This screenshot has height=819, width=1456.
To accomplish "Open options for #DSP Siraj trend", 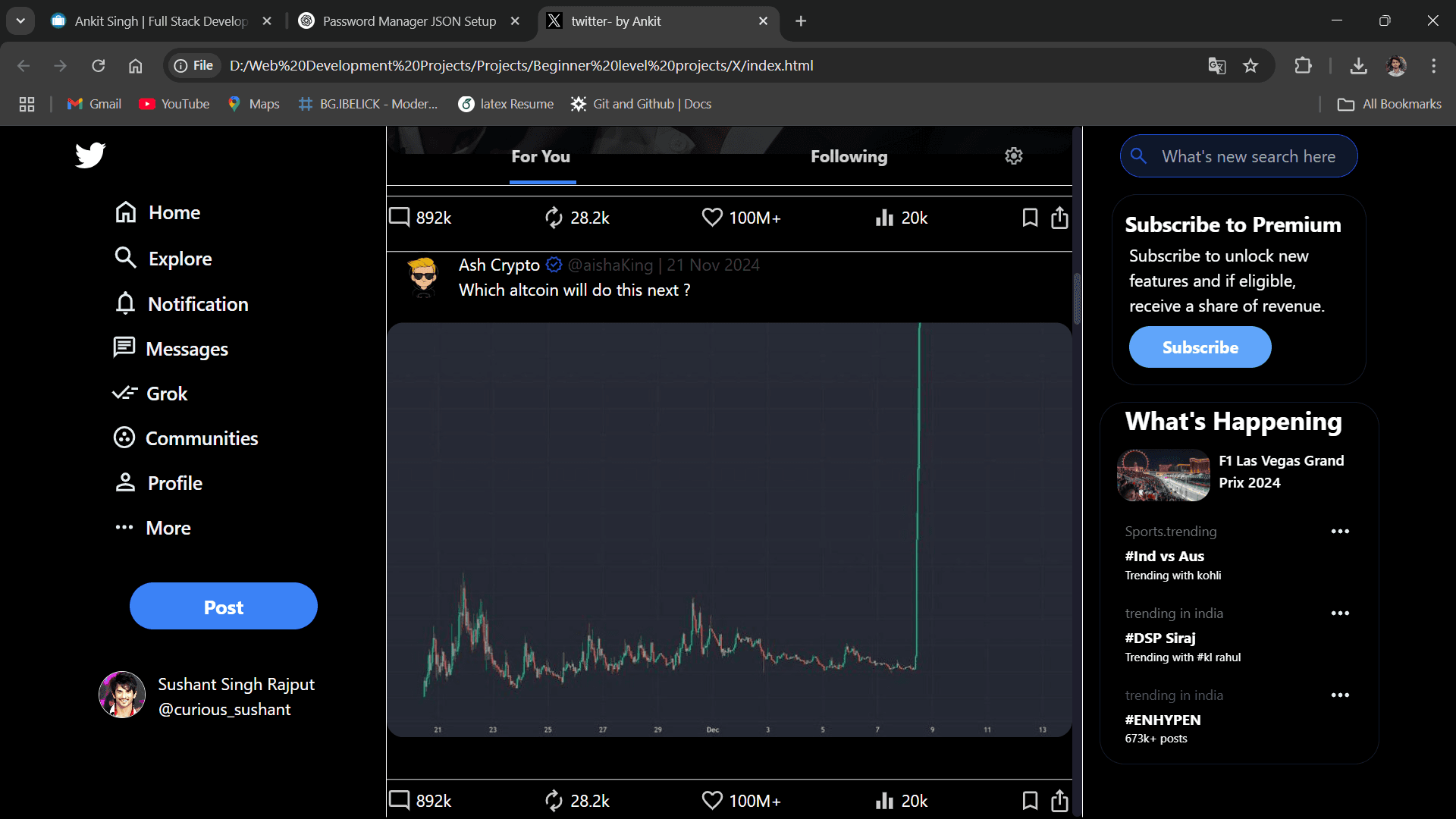I will click(1340, 613).
